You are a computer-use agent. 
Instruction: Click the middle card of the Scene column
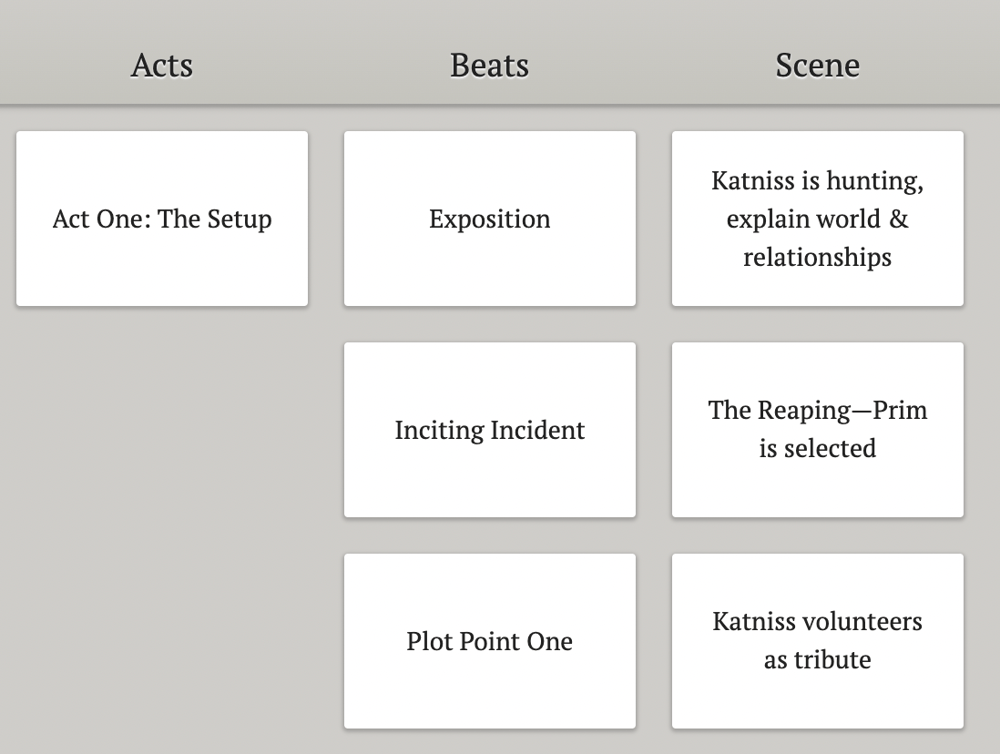(x=817, y=430)
